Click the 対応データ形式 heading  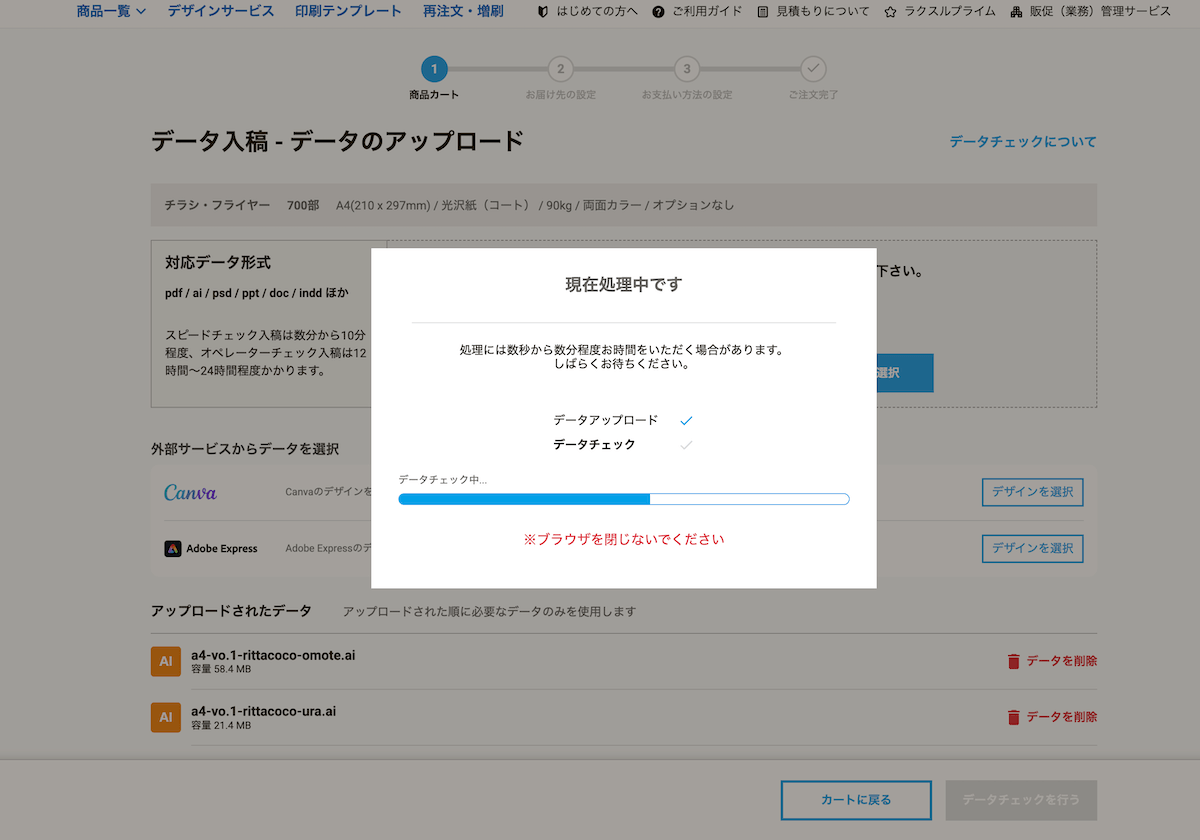pyautogui.click(x=218, y=263)
